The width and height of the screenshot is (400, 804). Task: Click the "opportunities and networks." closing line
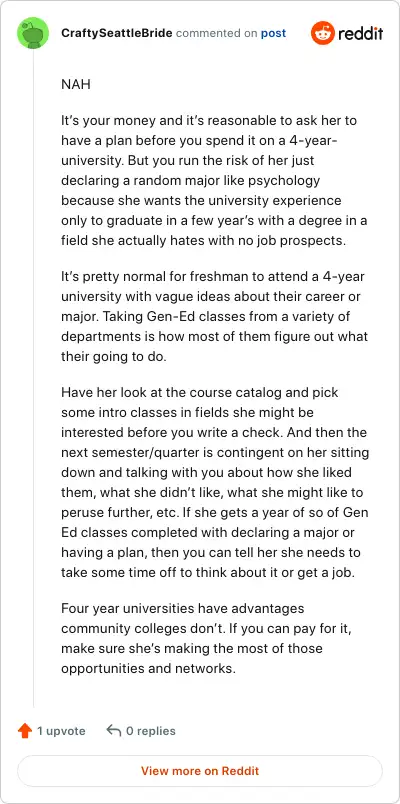click(x=148, y=669)
